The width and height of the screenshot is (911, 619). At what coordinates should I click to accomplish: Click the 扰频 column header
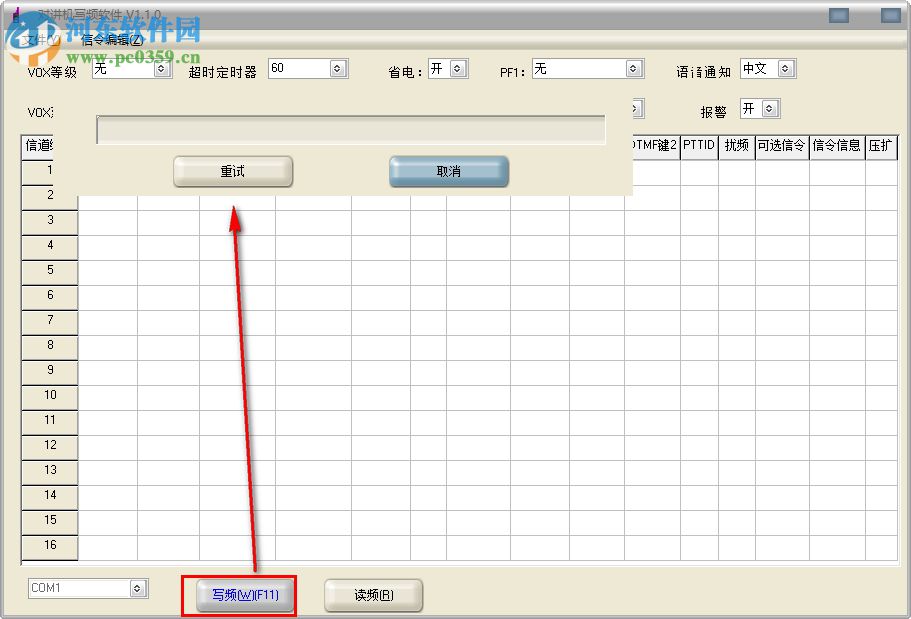[x=737, y=146]
